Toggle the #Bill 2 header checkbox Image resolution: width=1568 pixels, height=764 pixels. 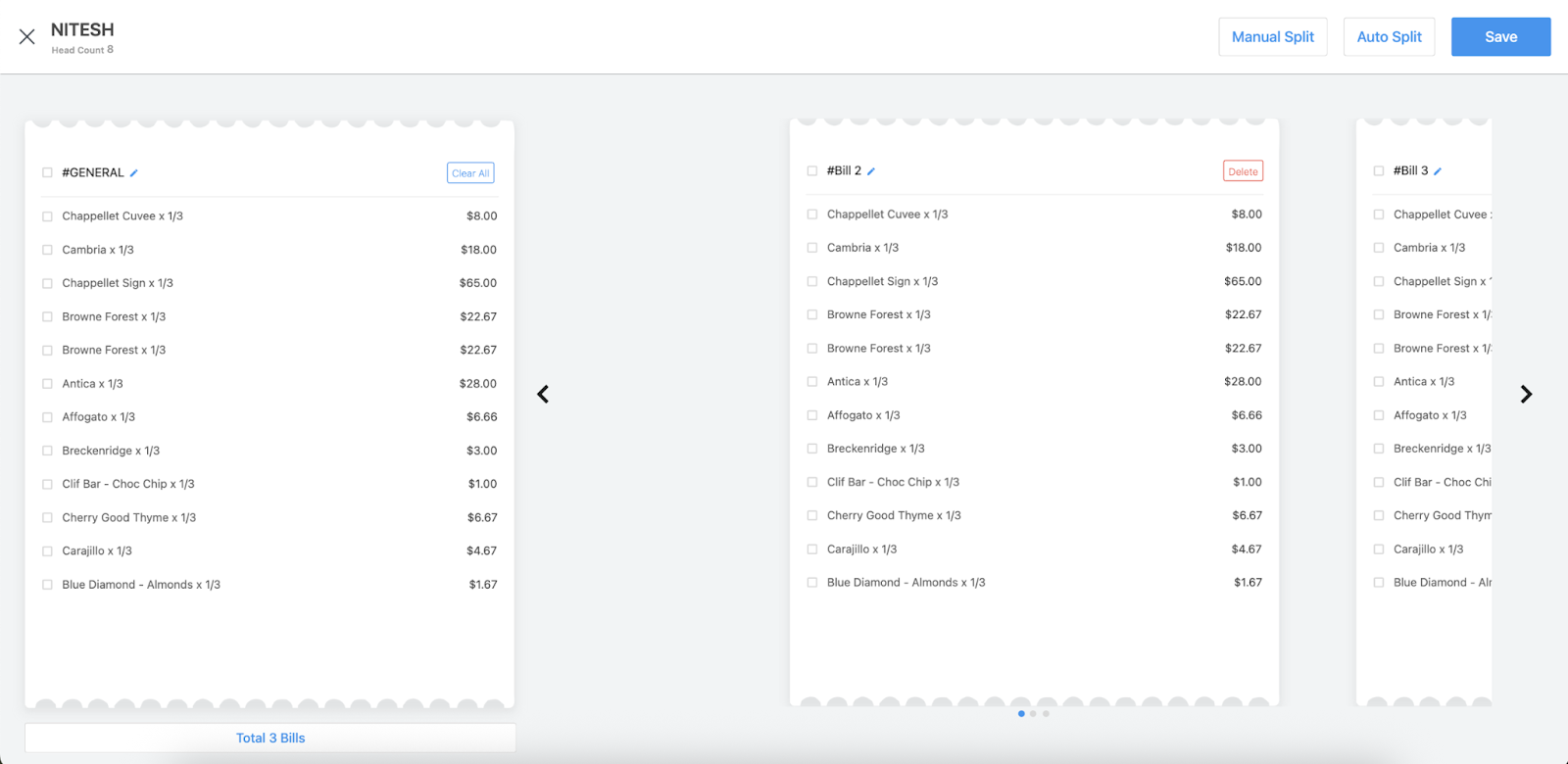811,170
